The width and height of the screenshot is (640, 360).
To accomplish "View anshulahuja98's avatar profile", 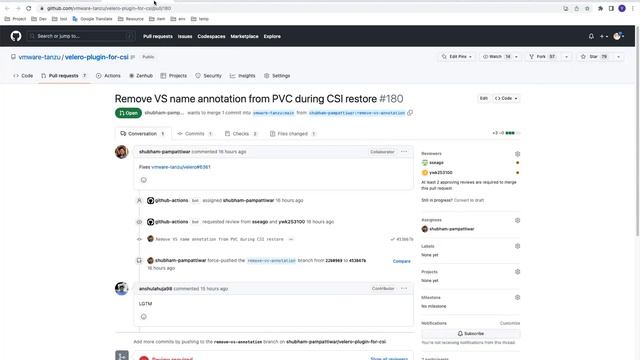I will click(x=122, y=289).
